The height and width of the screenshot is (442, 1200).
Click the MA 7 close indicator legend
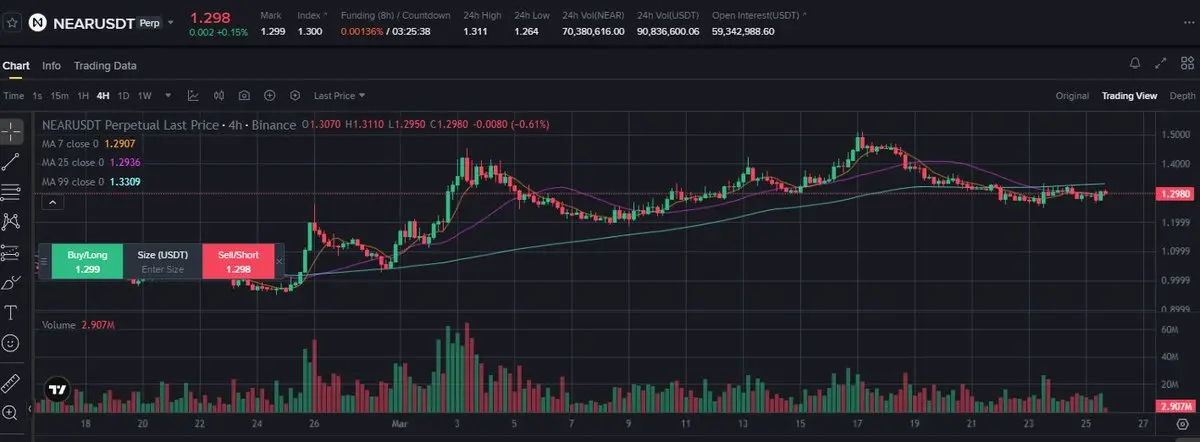(86, 144)
